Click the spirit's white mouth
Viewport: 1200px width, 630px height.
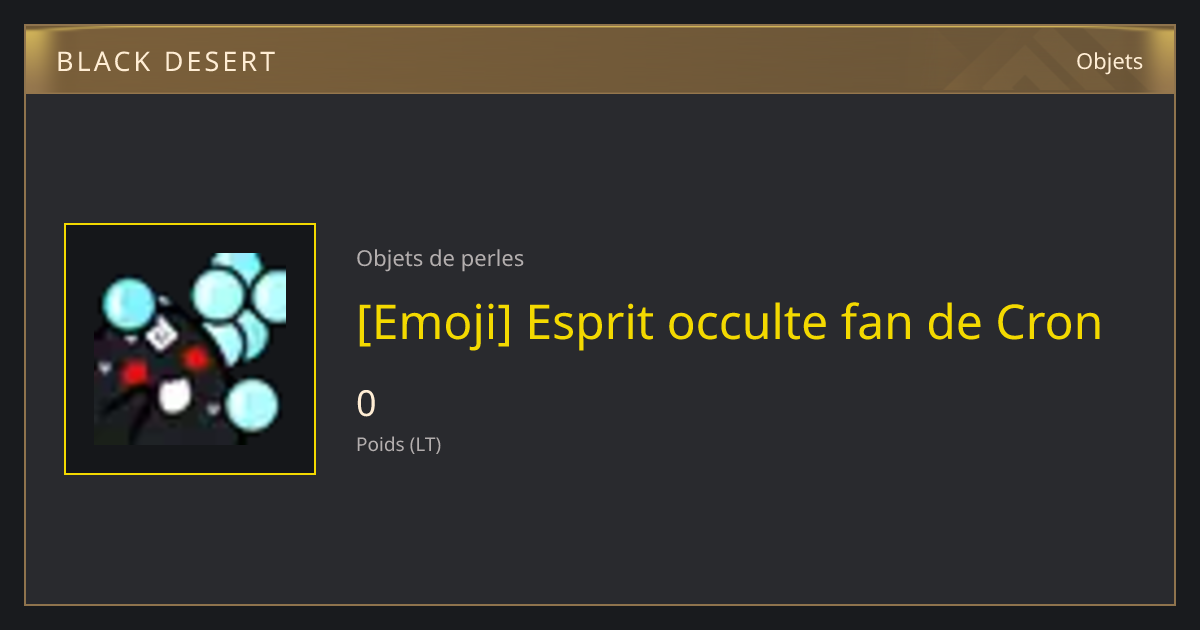[174, 396]
